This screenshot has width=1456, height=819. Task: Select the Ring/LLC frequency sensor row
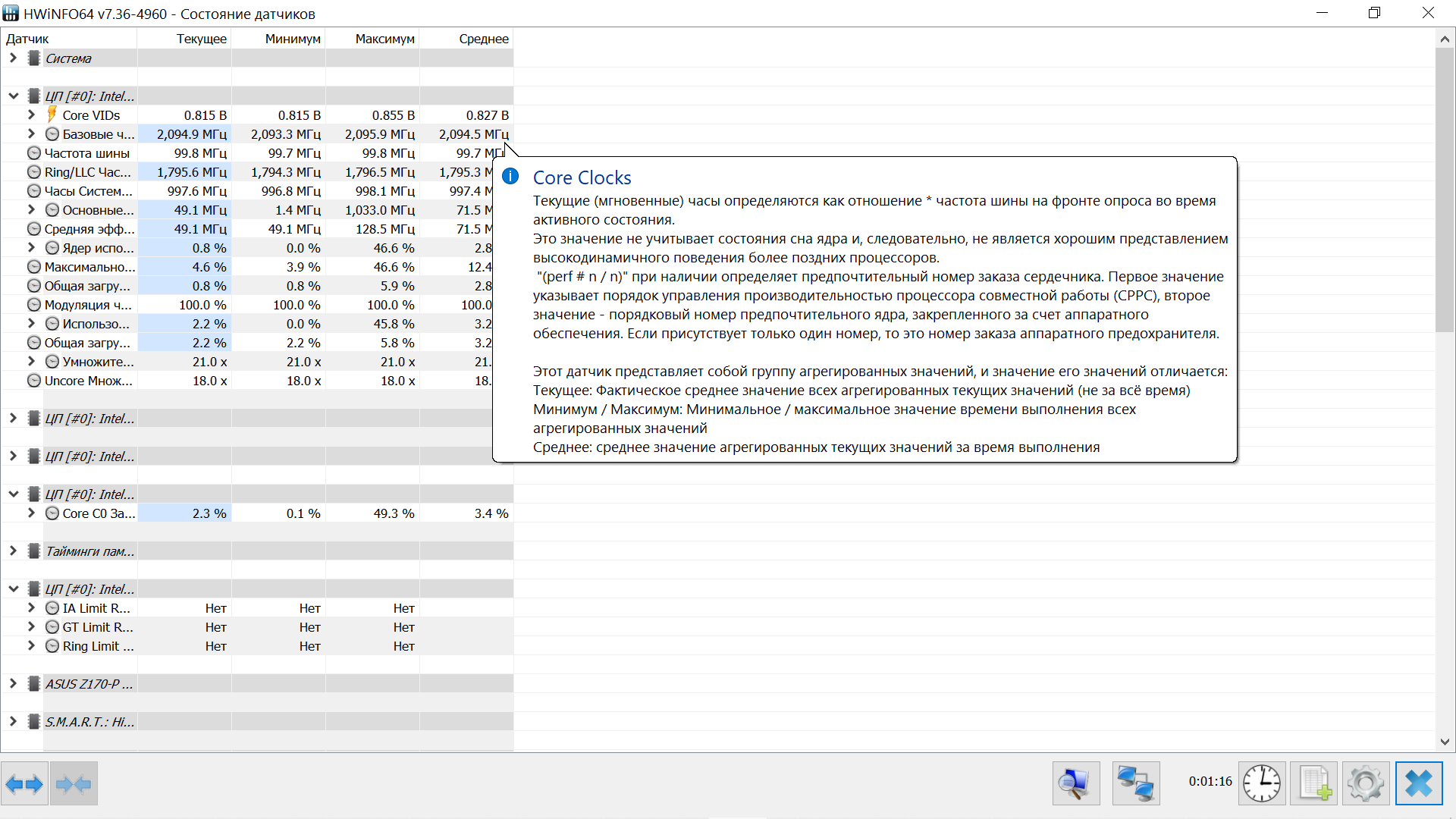(x=87, y=172)
